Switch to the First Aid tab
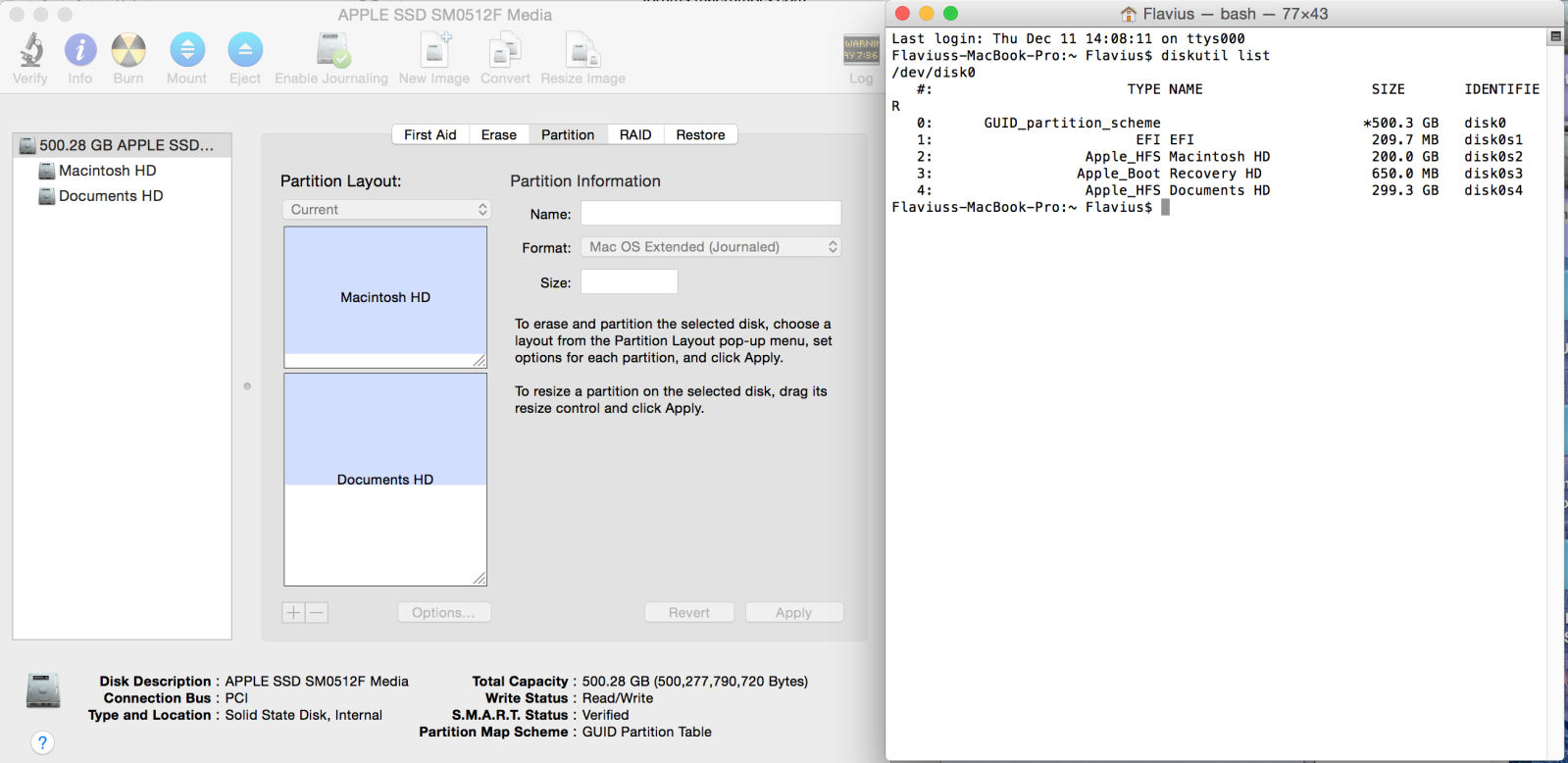This screenshot has height=763, width=1568. [x=430, y=135]
